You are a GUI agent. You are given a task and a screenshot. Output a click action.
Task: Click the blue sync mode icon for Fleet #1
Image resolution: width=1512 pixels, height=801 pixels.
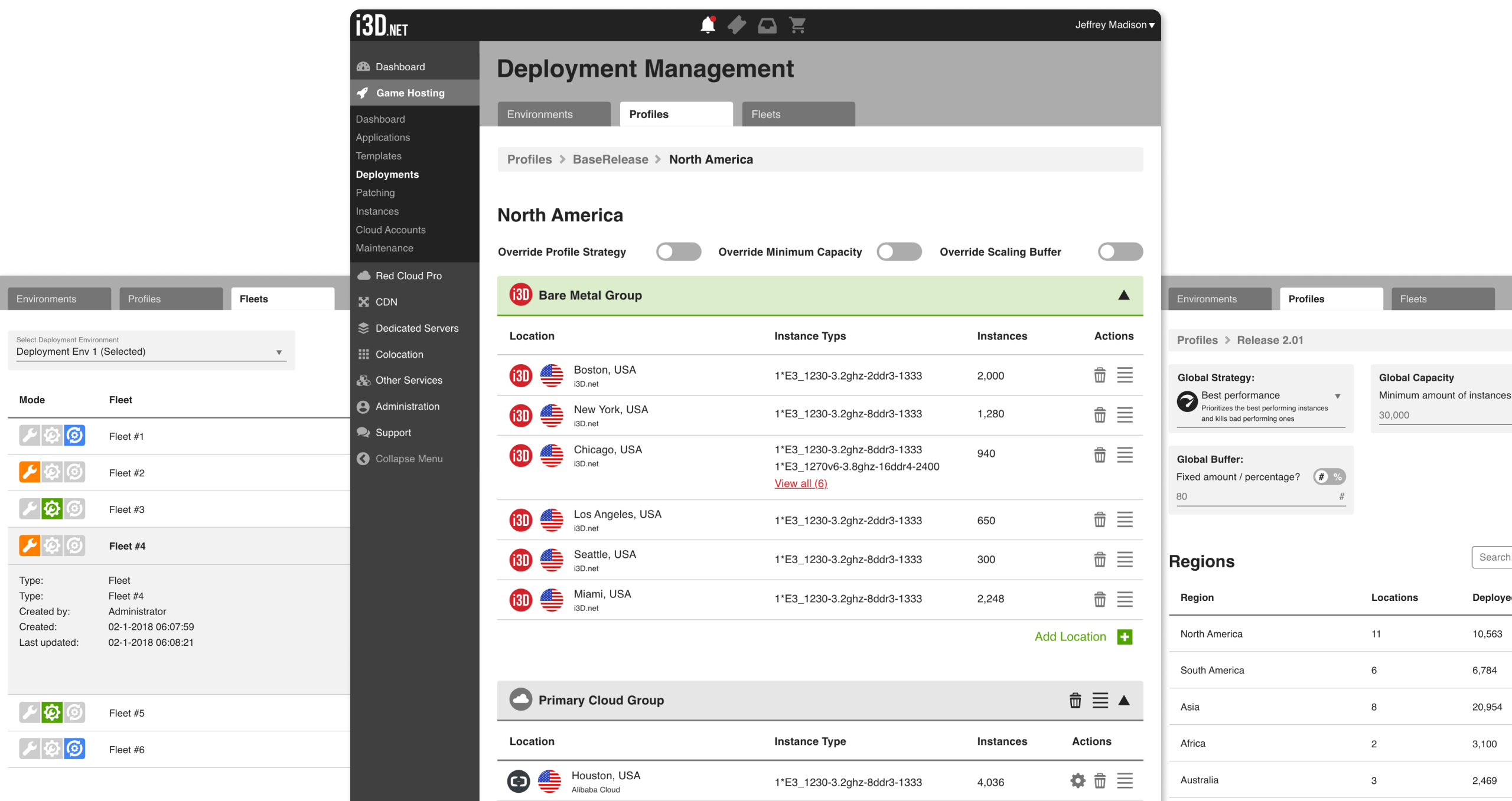tap(75, 436)
